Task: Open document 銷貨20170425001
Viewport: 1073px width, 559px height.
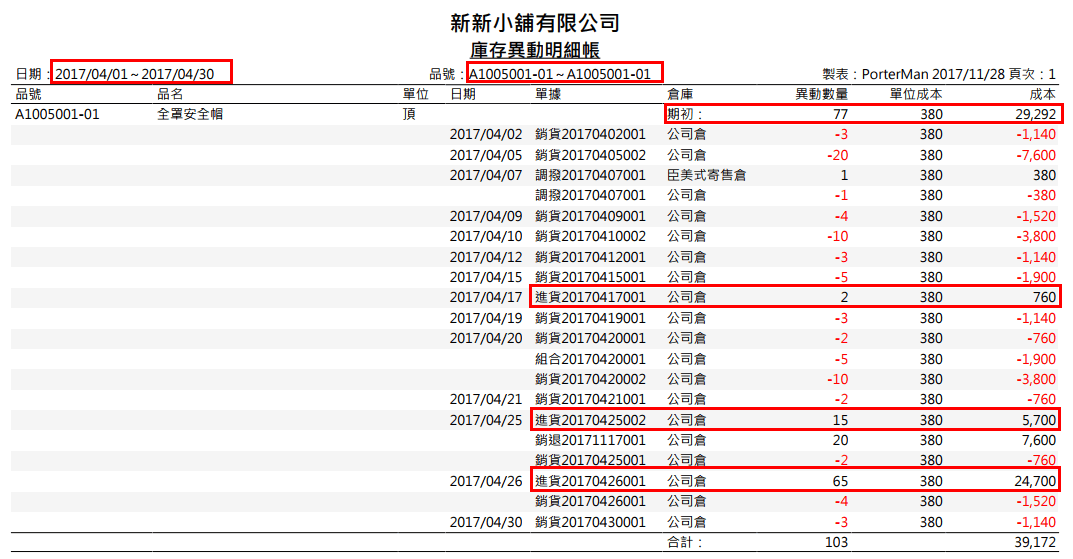Action: click(590, 460)
